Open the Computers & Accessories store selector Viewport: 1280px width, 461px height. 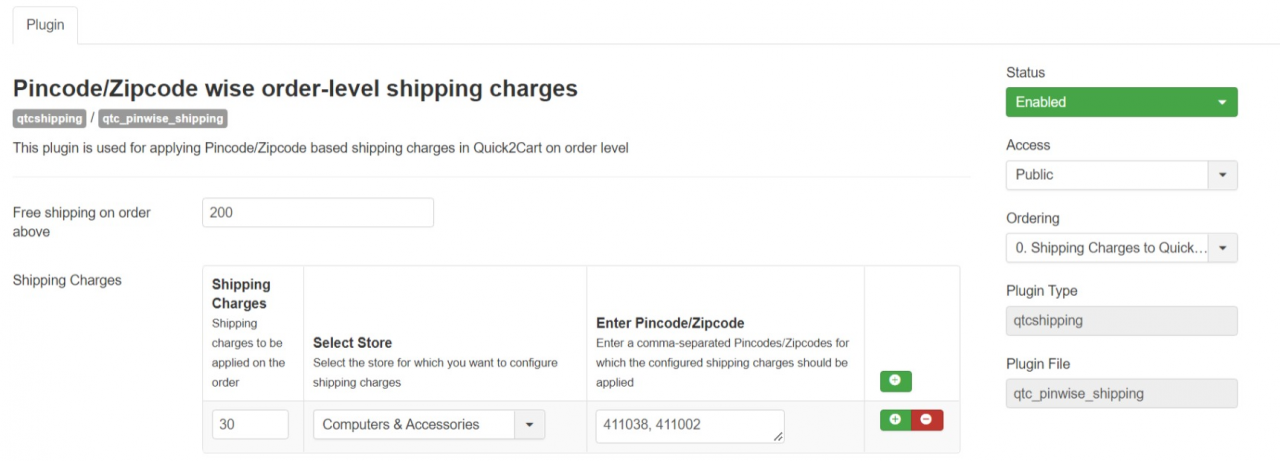coord(429,425)
